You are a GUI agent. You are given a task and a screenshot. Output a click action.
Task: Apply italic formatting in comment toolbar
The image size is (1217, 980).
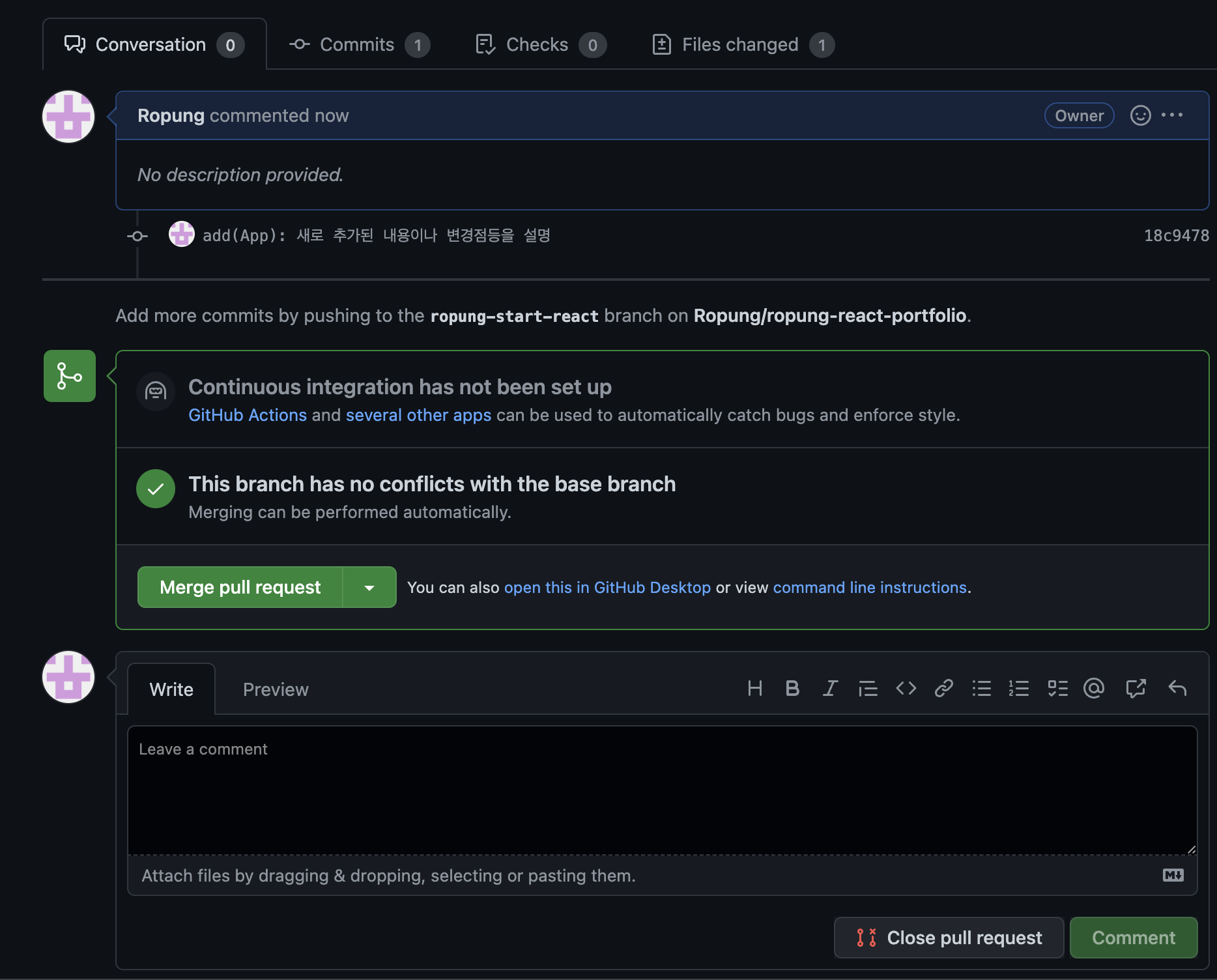[830, 688]
